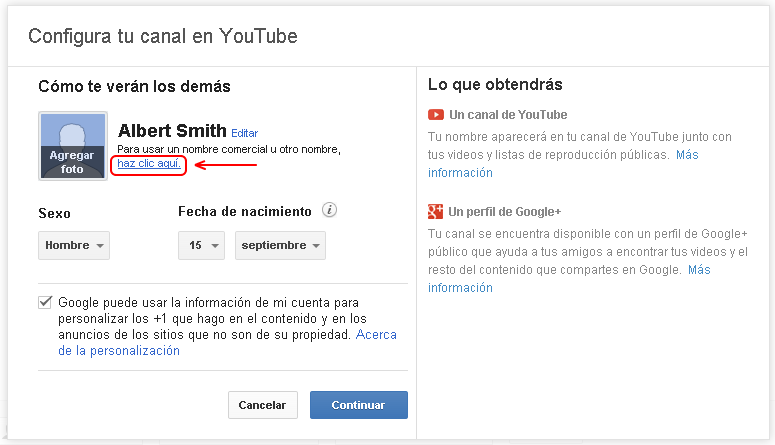Click the 'Fecha de nacimiento' label
The width and height of the screenshot is (775, 445).
245,212
